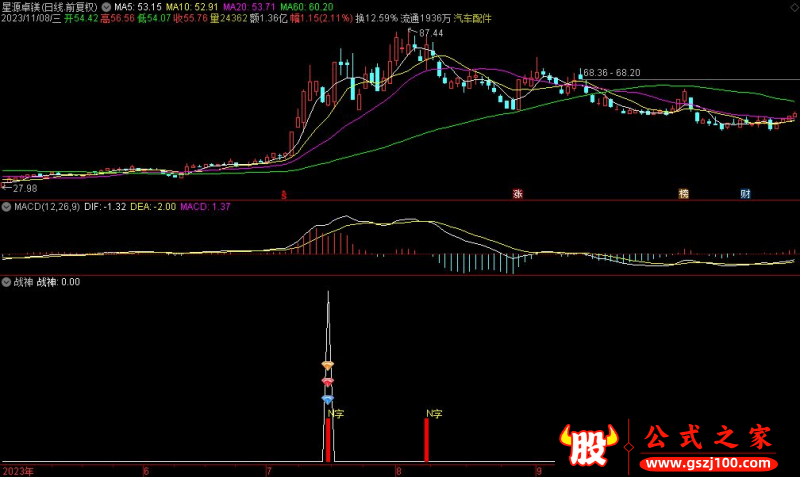
Task: Click the MACD: 1.37 value
Action: pyautogui.click(x=205, y=207)
